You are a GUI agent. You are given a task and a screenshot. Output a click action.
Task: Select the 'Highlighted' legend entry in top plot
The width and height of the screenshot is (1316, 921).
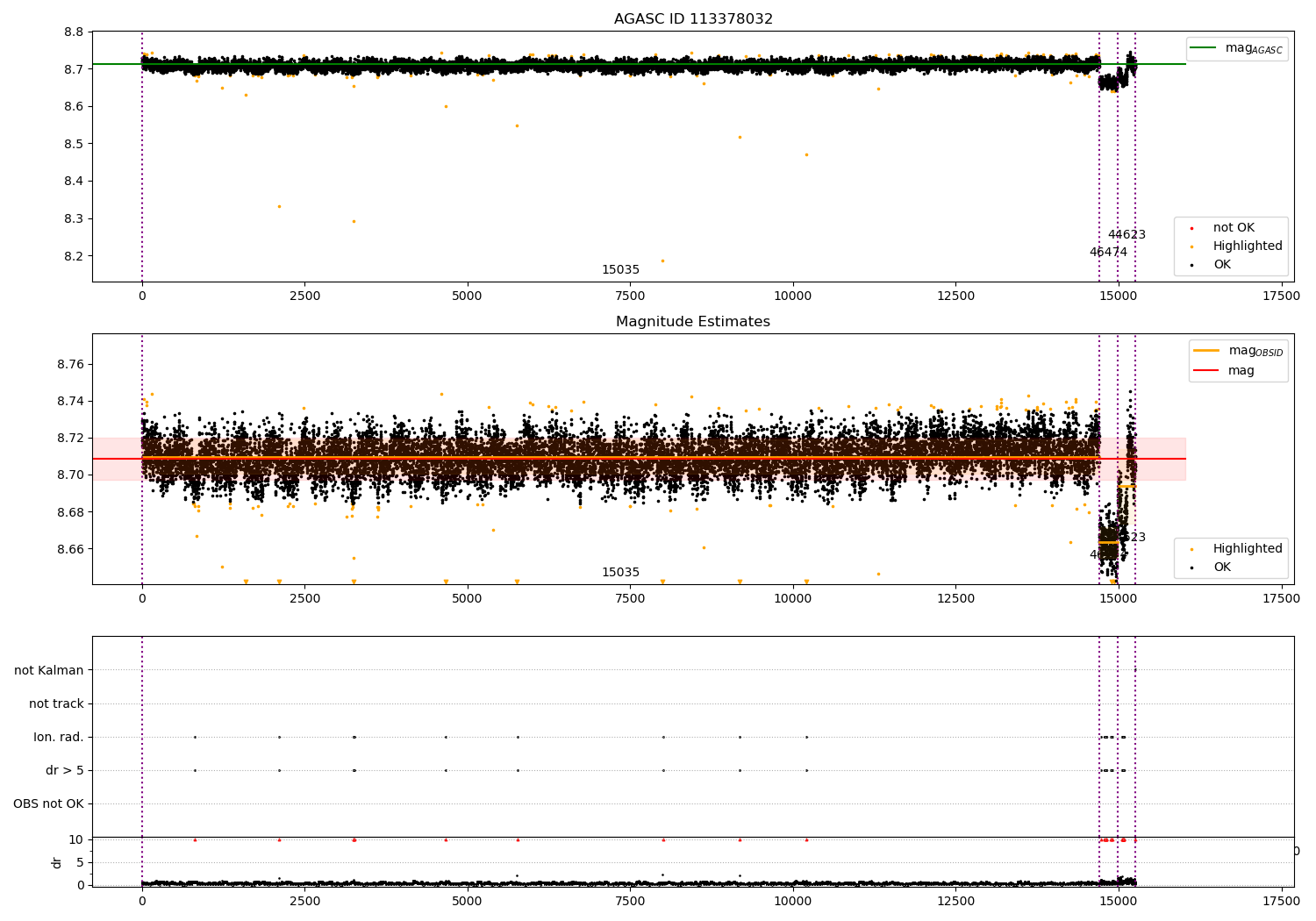coord(1247,246)
